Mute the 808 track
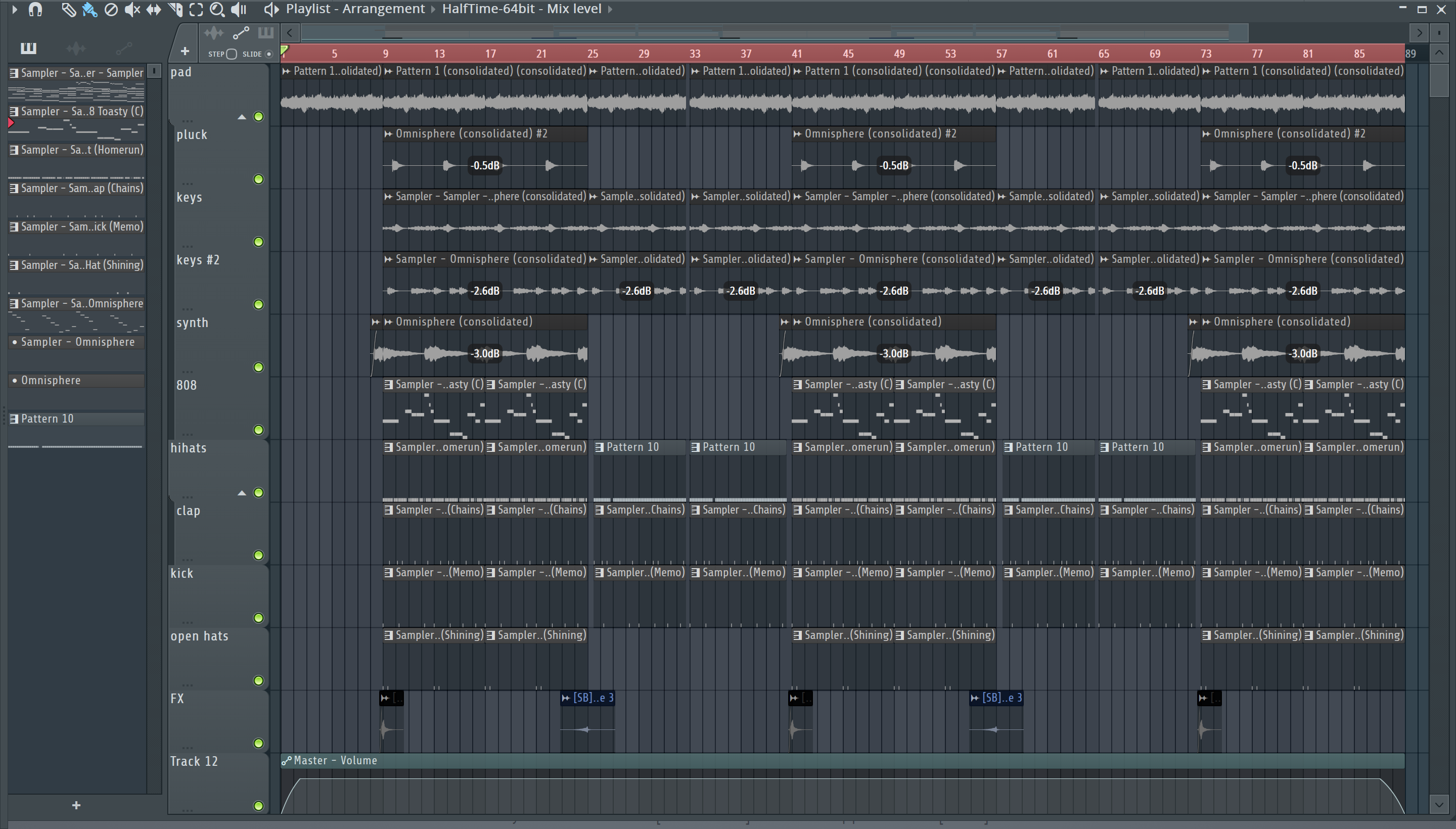This screenshot has height=829, width=1456. (258, 430)
